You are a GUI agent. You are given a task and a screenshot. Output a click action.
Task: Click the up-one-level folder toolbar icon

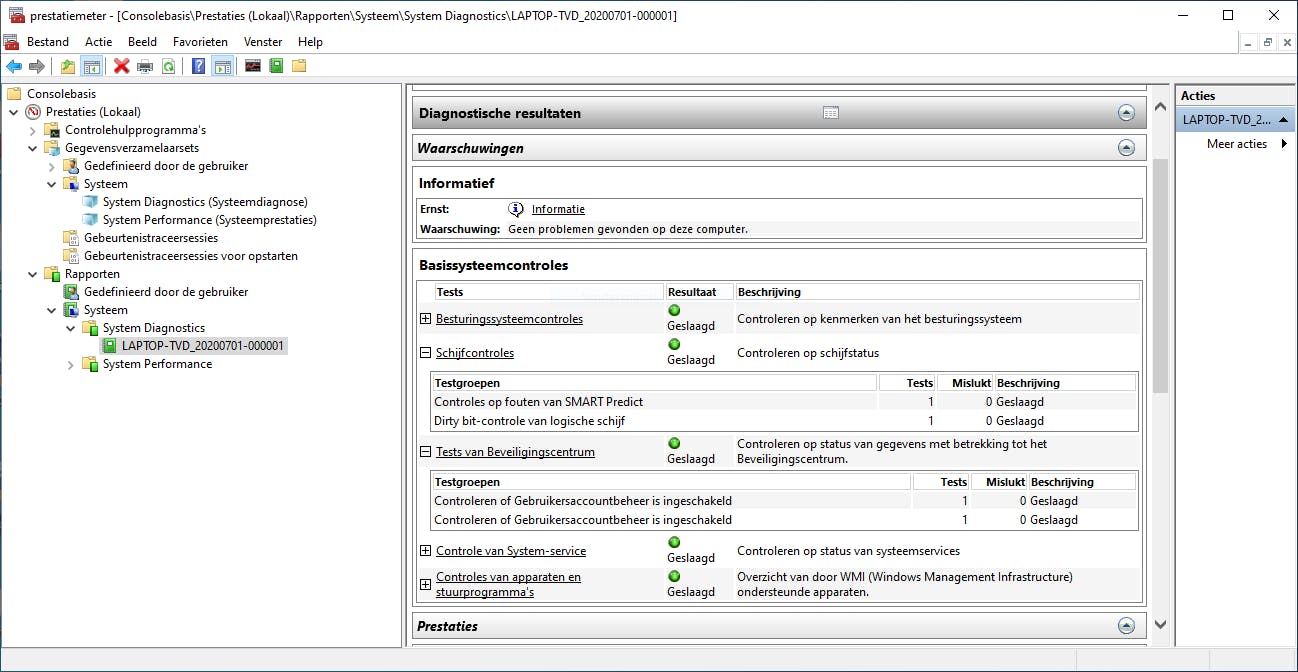(68, 66)
